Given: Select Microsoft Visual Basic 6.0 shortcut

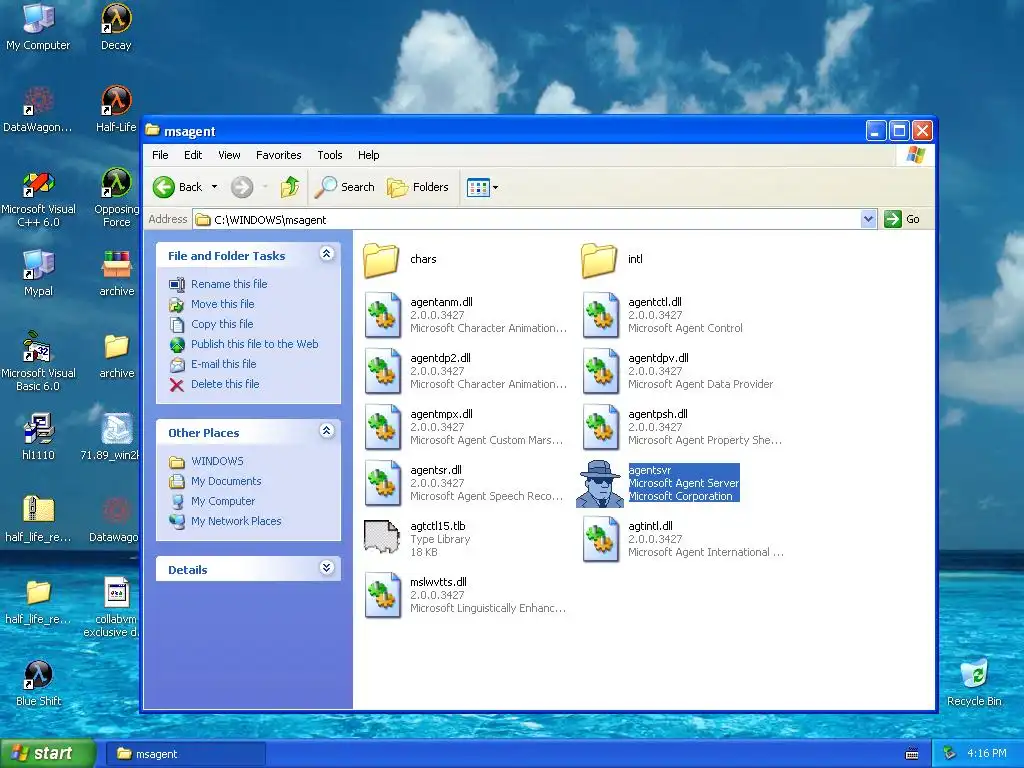Looking at the screenshot, I should 39,360.
